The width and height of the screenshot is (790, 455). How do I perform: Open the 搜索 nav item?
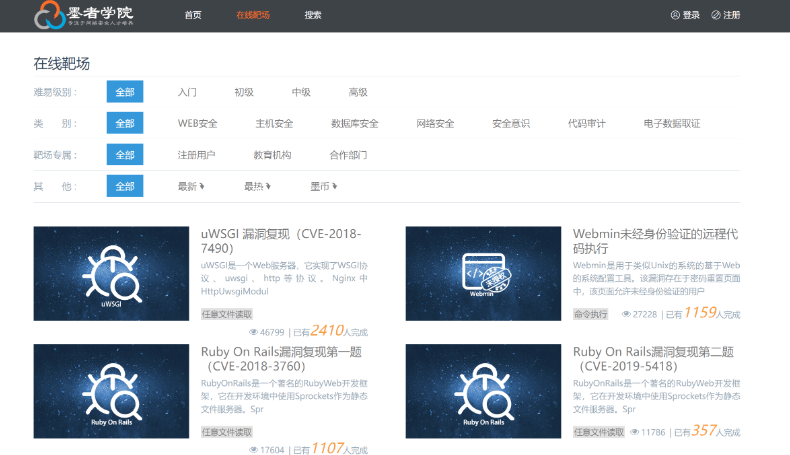[313, 15]
